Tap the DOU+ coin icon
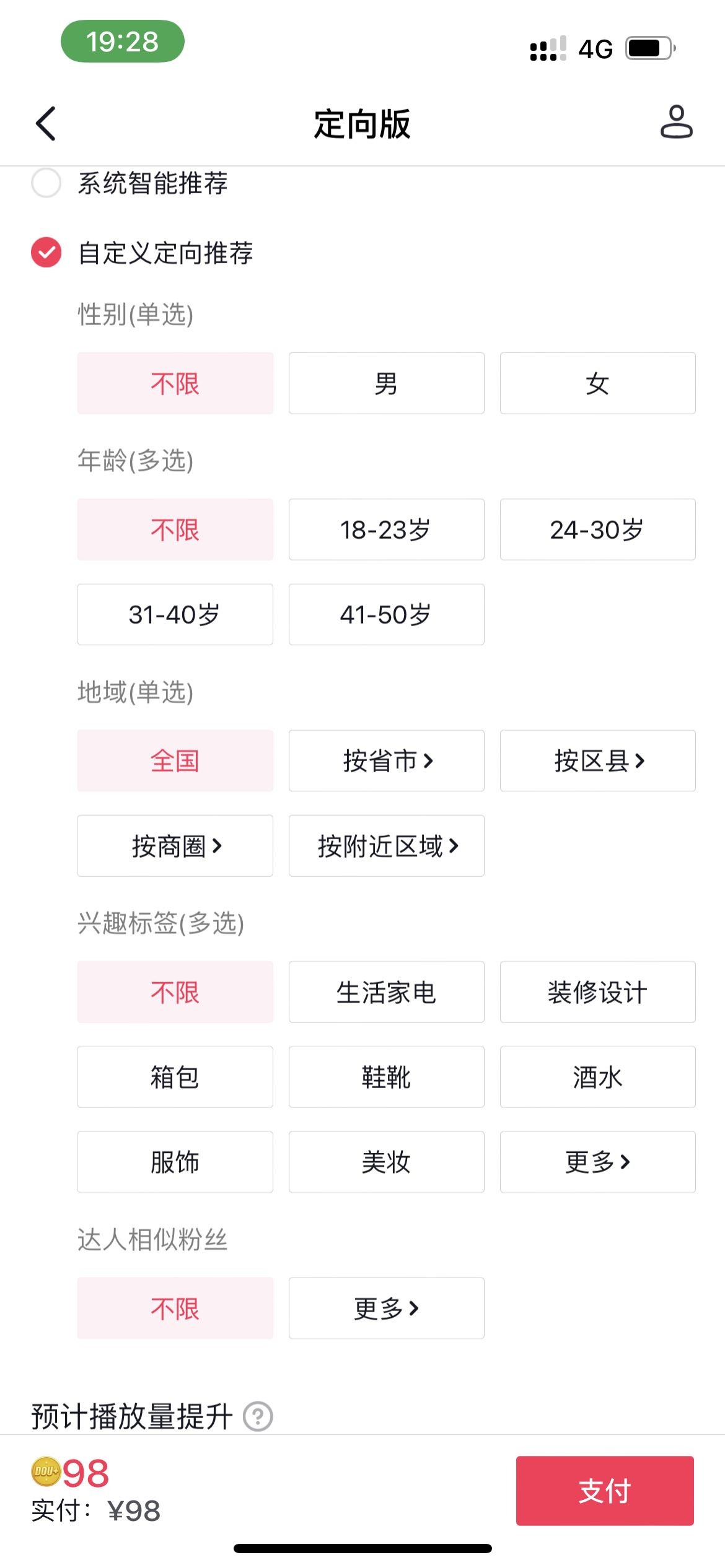The height and width of the screenshot is (1568, 725). (46, 1472)
